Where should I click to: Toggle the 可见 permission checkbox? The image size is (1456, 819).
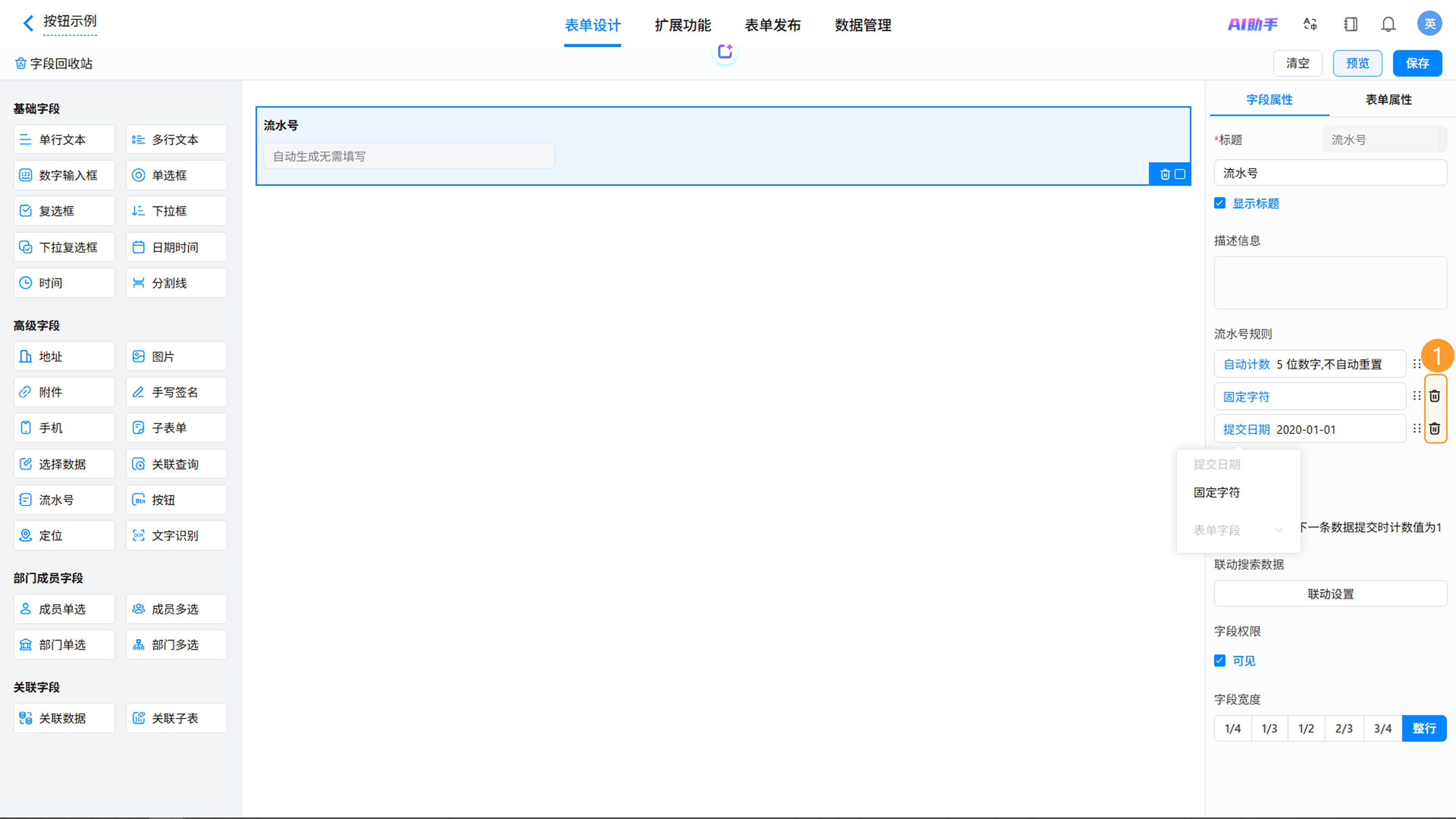1220,660
